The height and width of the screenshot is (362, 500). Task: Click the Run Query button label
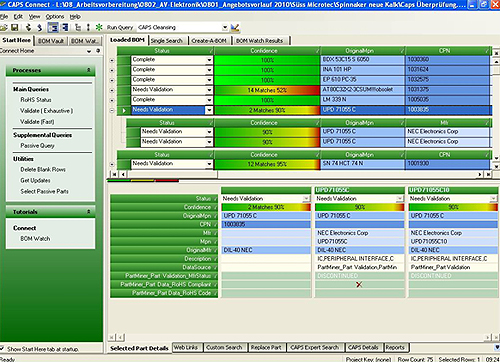[x=120, y=28]
